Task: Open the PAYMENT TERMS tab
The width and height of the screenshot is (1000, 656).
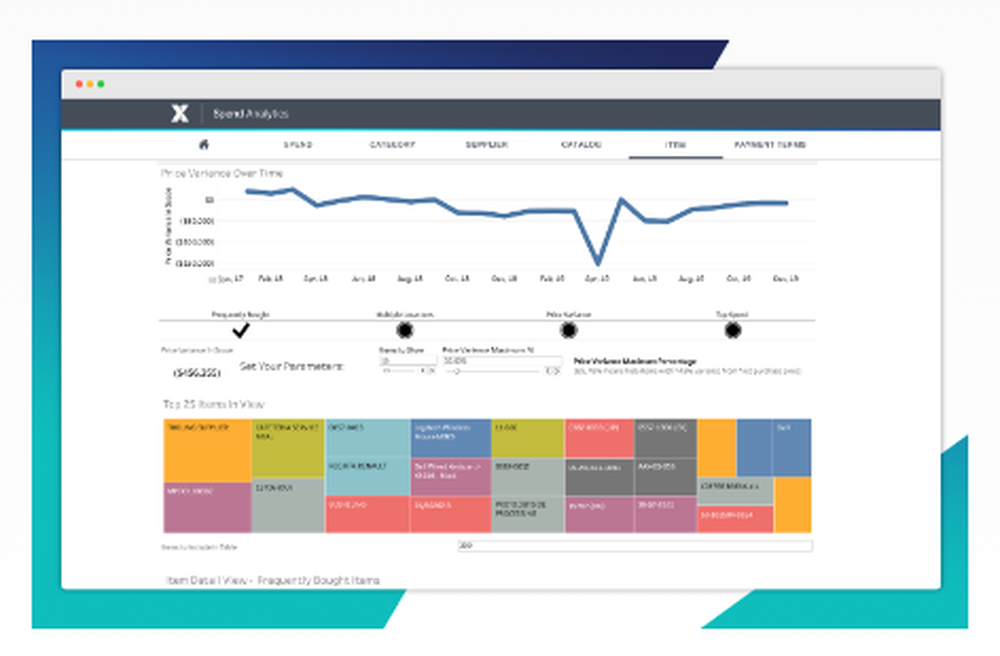Action: [770, 145]
